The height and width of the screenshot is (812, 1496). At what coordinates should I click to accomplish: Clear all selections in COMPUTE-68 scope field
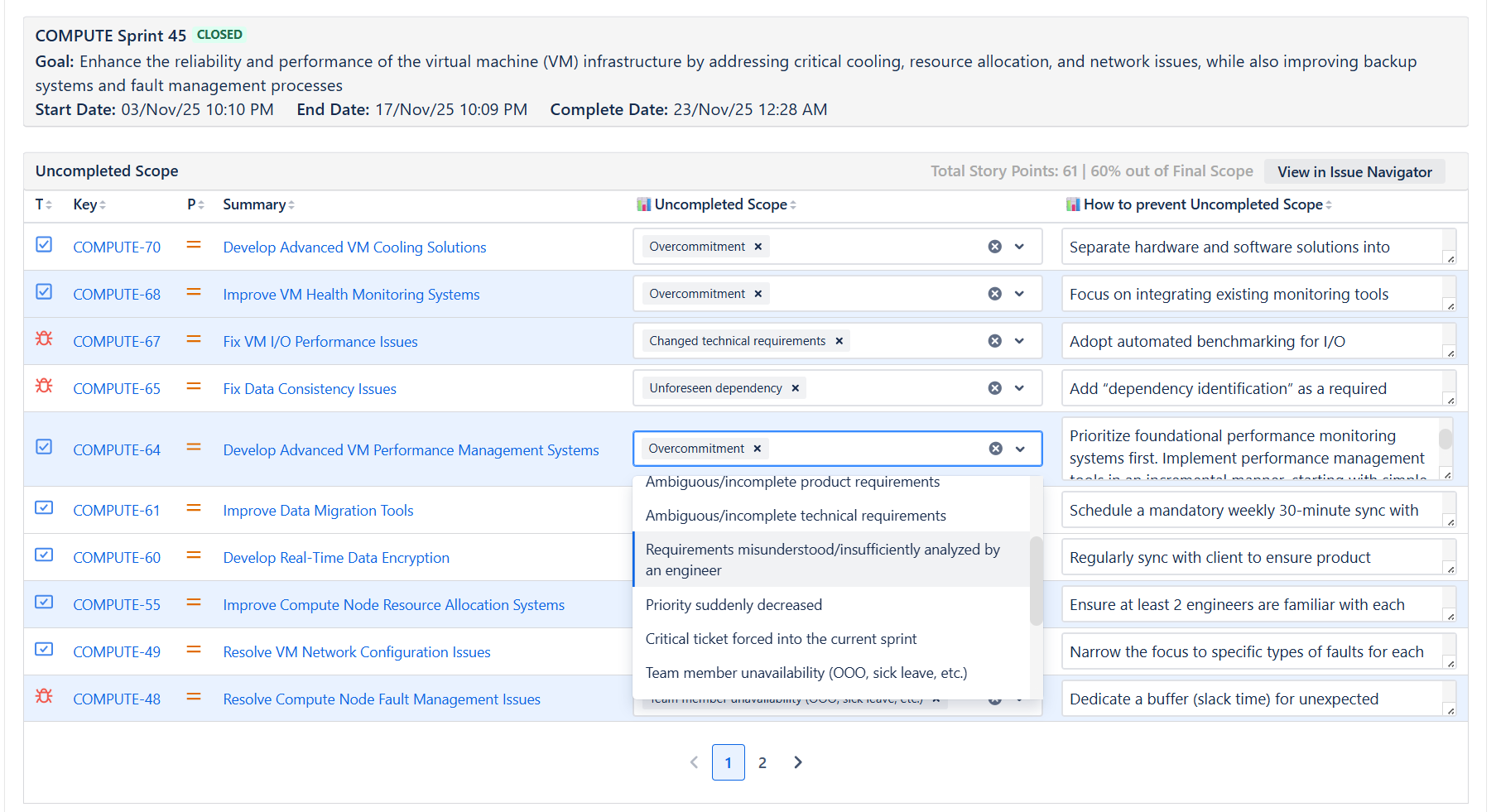click(994, 294)
